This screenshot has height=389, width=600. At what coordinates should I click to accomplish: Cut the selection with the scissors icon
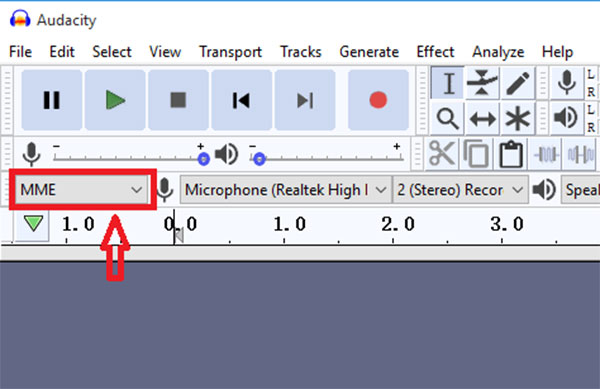coord(442,154)
